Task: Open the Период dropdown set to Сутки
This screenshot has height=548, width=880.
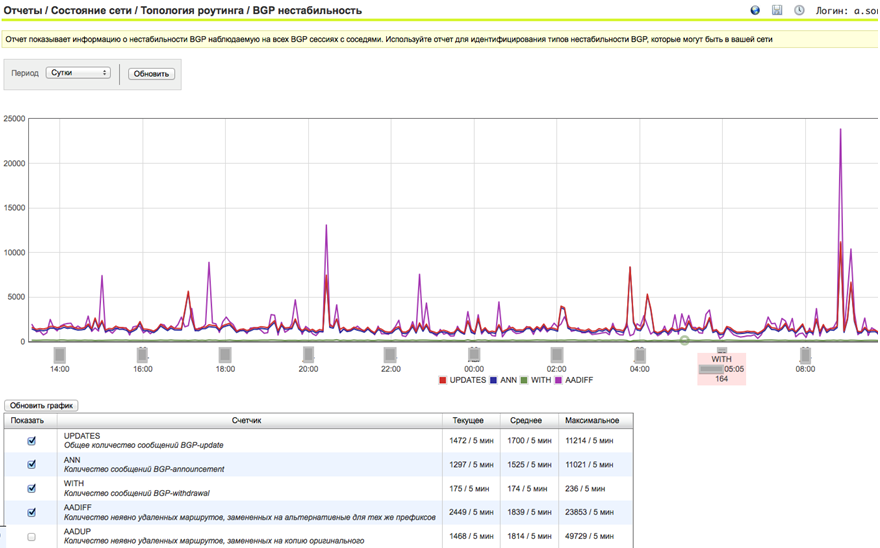Action: [78, 73]
